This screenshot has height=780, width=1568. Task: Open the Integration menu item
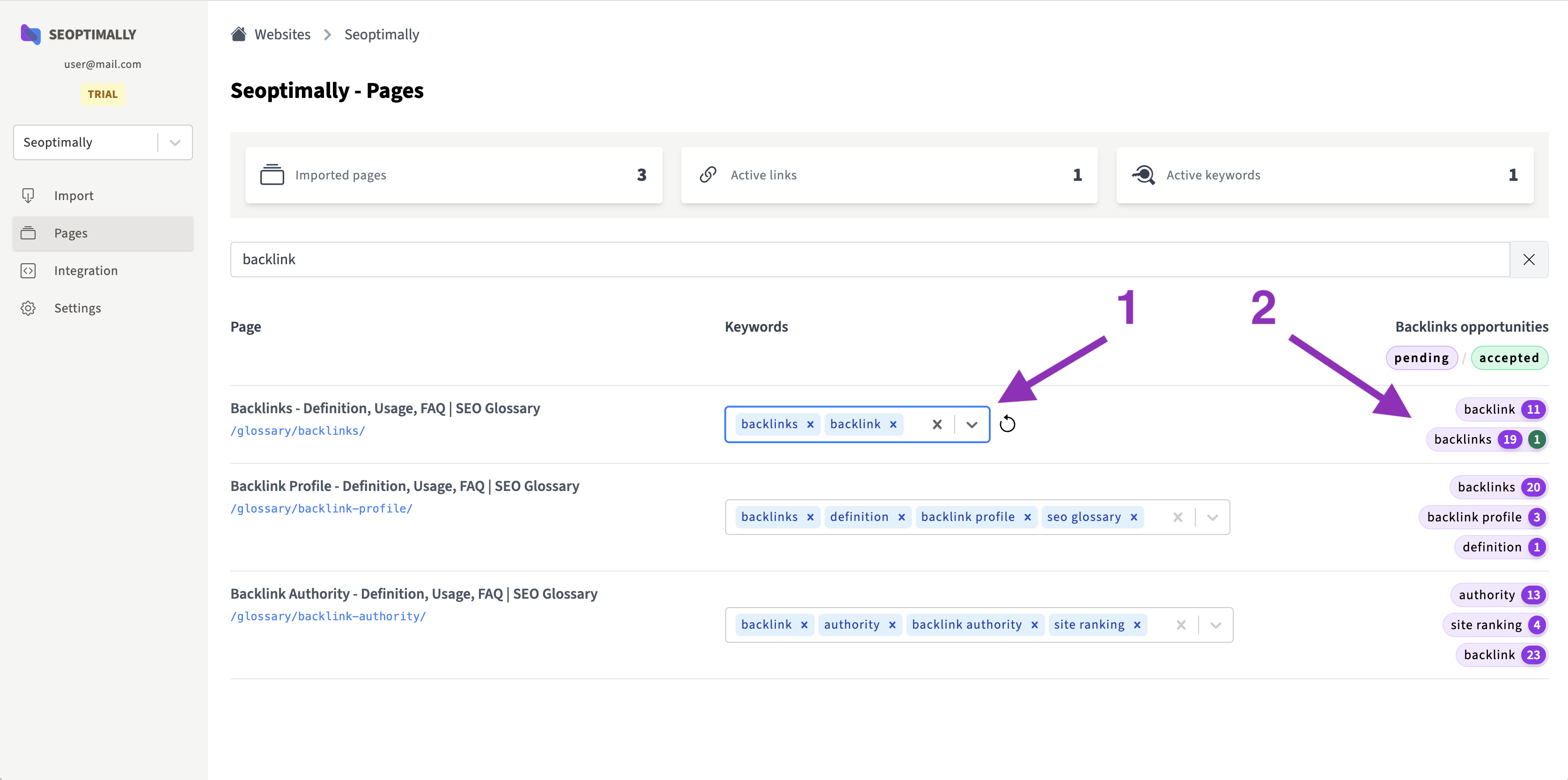103,270
